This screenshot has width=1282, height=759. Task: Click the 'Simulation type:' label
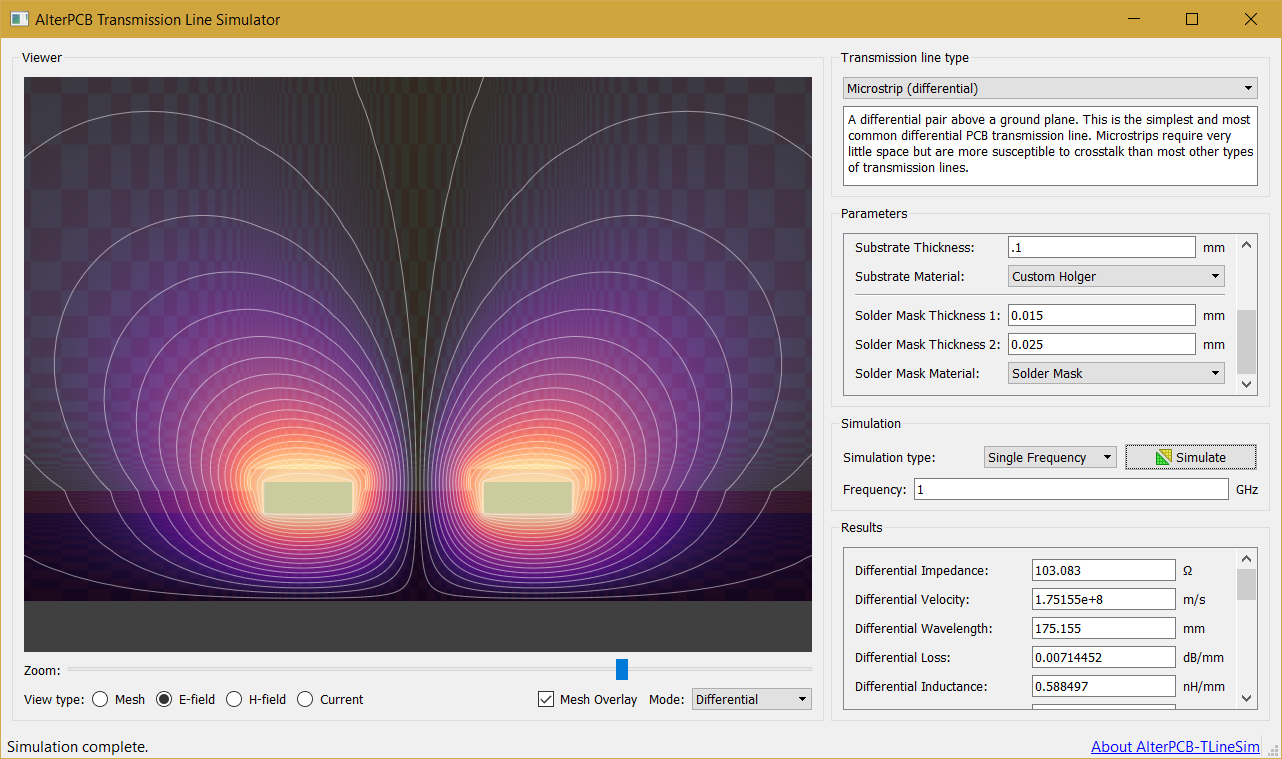pyautogui.click(x=889, y=458)
